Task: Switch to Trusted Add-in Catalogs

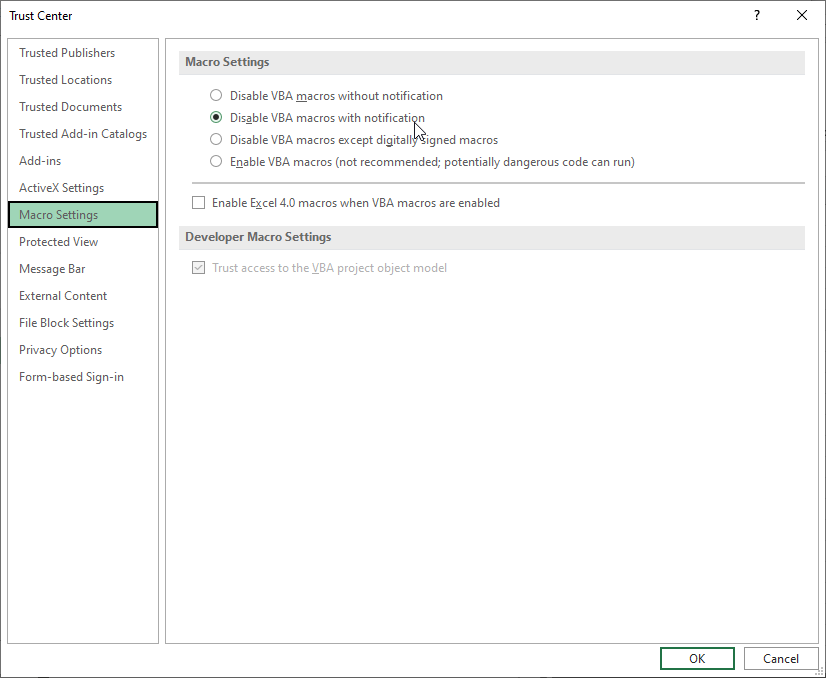Action: pyautogui.click(x=83, y=134)
